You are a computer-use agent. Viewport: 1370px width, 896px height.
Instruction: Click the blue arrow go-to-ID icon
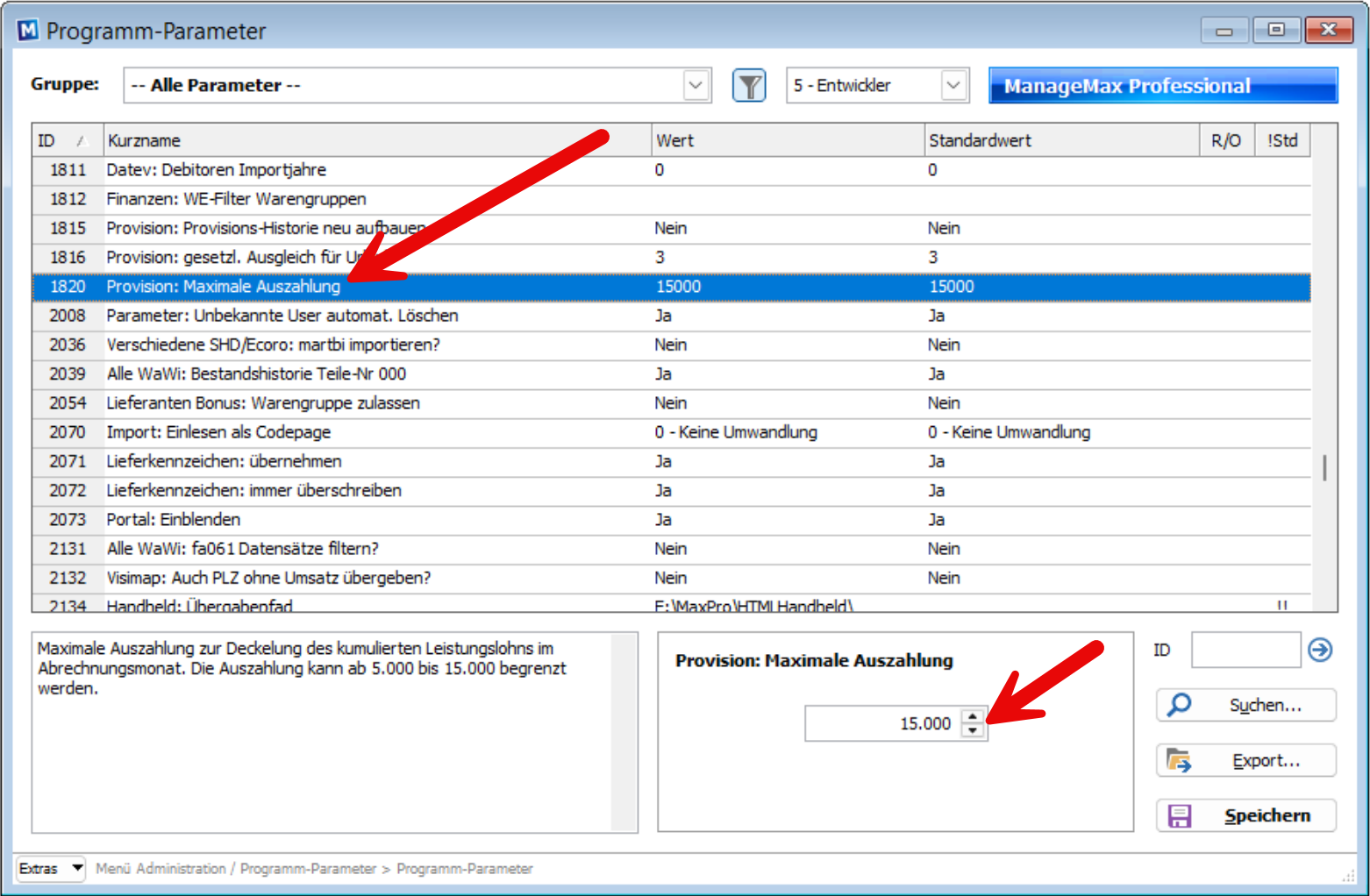point(1320,650)
